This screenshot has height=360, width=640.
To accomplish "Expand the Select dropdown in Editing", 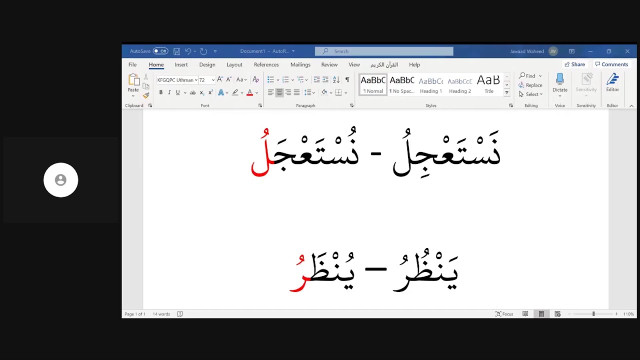I will pyautogui.click(x=531, y=94).
